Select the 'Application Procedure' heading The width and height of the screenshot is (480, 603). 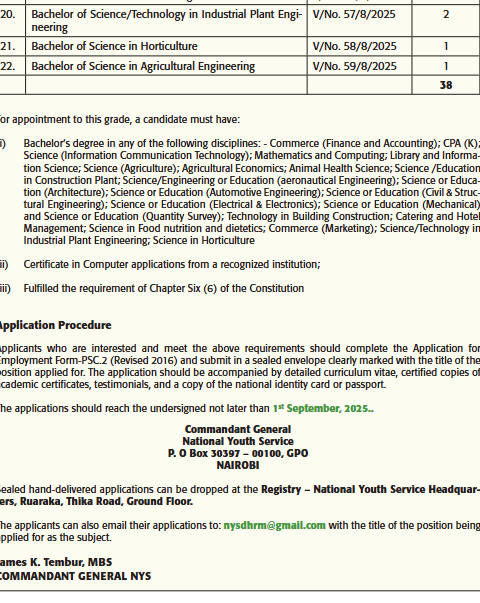55,325
